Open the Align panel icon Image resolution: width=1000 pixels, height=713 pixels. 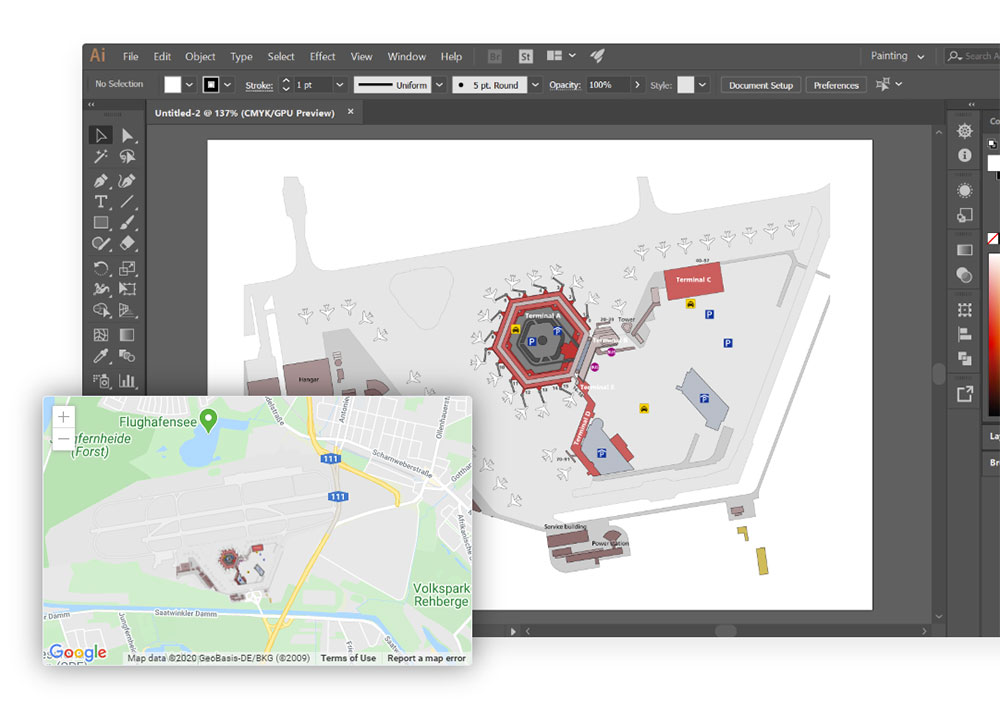[964, 334]
